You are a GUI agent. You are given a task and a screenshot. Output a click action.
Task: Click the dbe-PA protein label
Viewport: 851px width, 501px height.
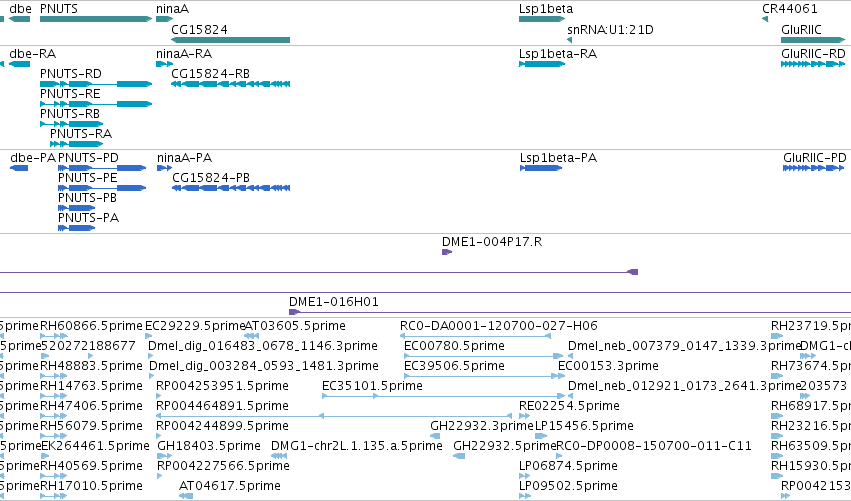point(33,158)
